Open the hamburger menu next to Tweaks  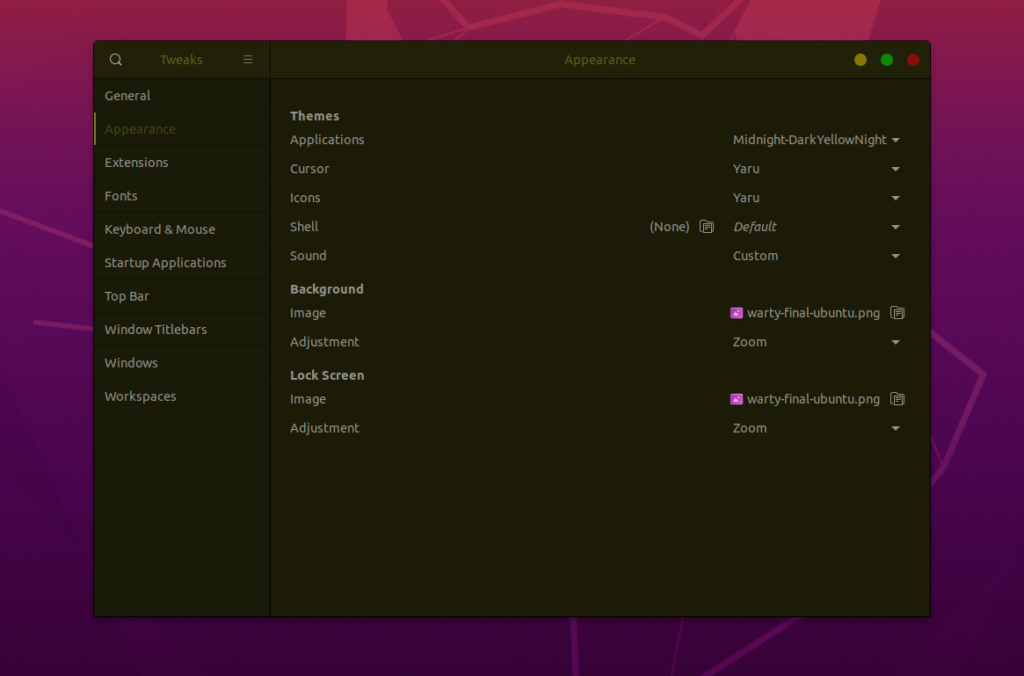(x=247, y=59)
